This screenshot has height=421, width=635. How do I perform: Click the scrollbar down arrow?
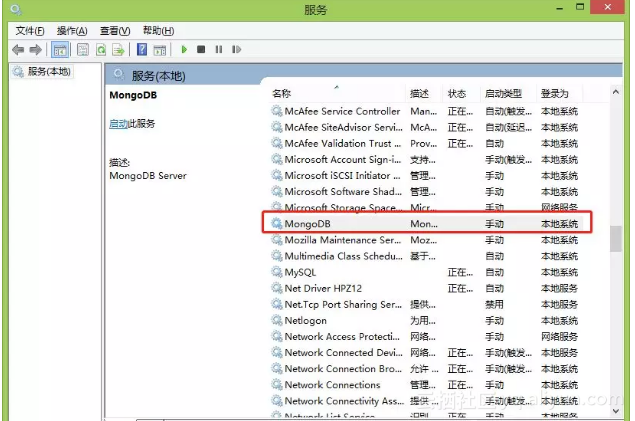pyautogui.click(x=616, y=411)
